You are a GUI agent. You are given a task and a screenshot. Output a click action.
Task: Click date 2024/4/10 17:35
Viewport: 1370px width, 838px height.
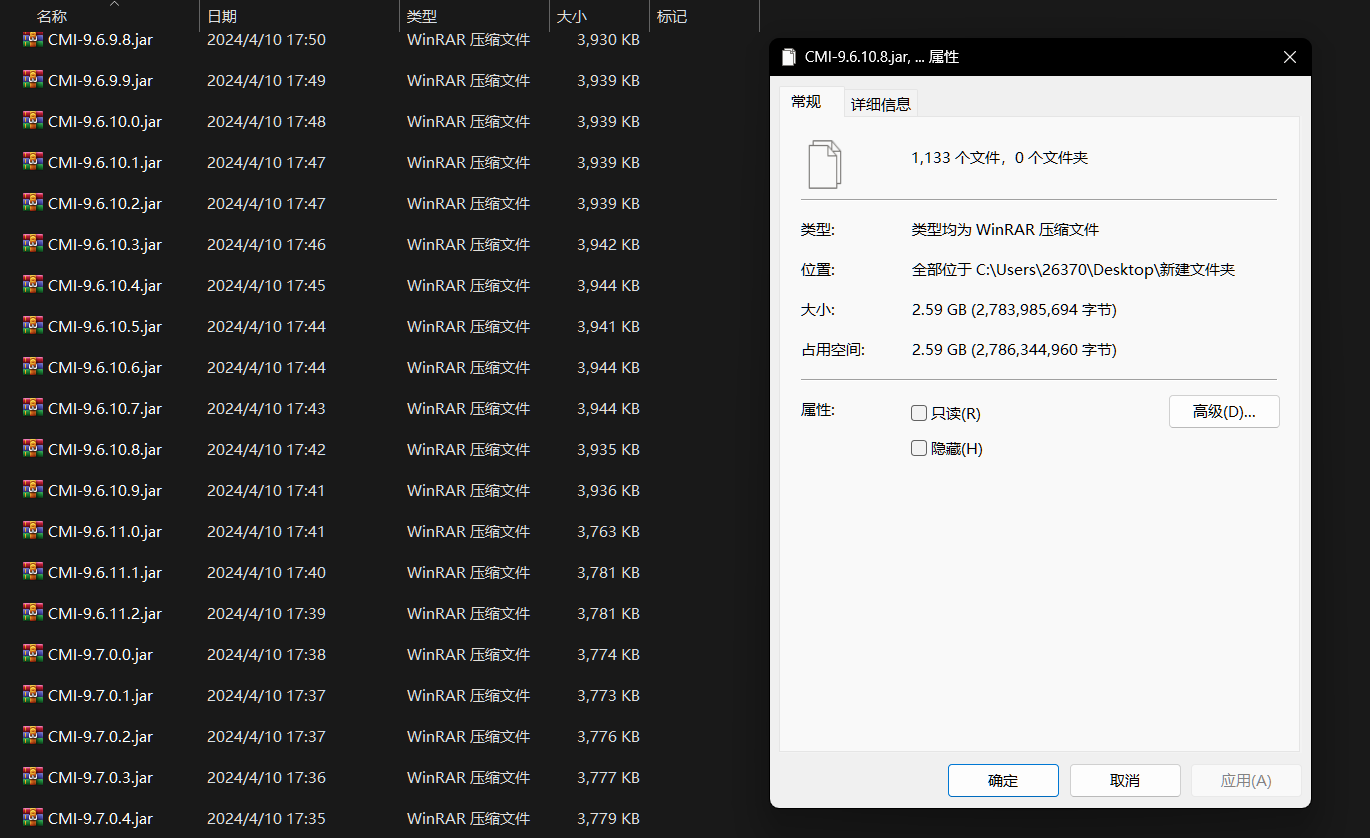[266, 818]
